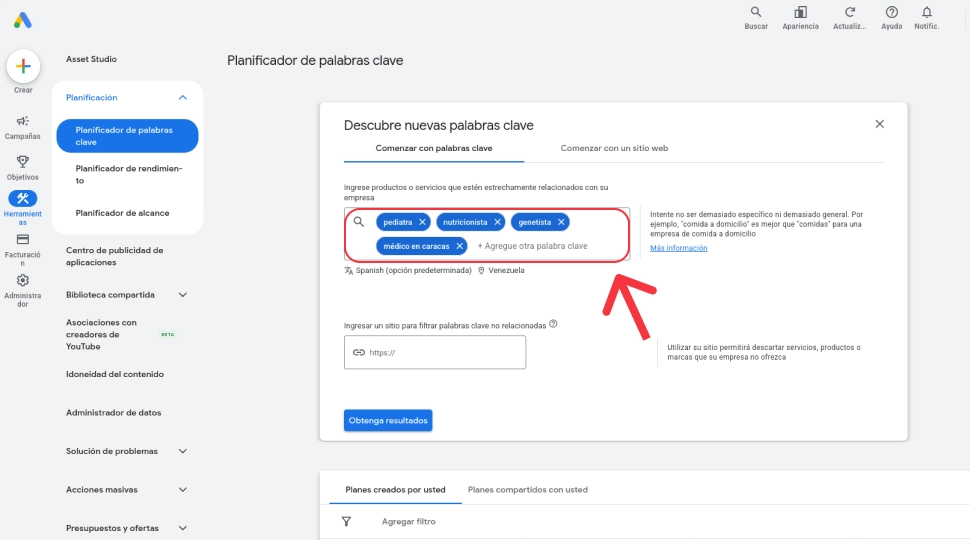Click the help icon beside site filter label
Screen dimensions: 970x540
point(553,324)
